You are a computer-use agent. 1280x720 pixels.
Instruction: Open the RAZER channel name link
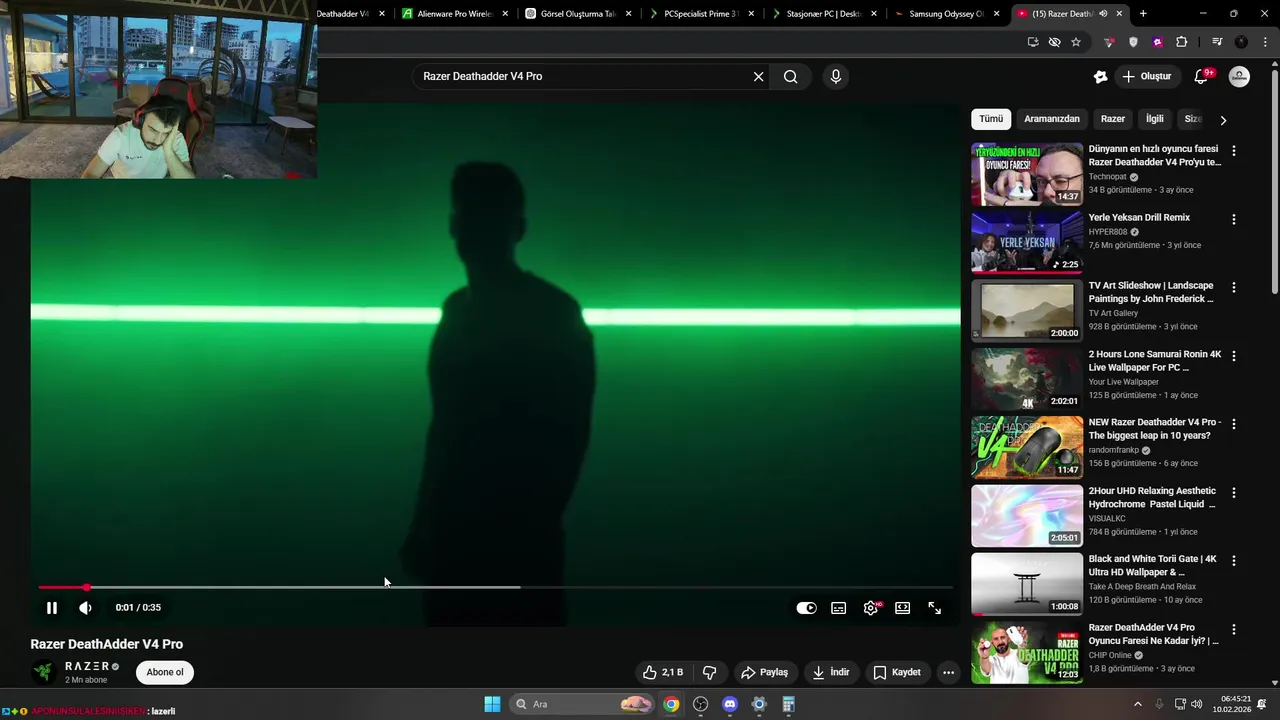coord(87,666)
